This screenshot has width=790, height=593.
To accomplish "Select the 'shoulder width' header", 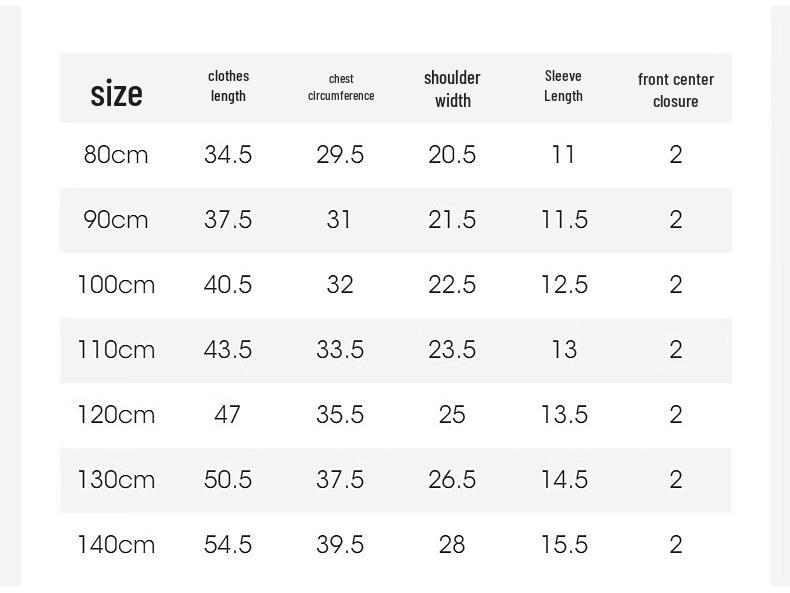I will pyautogui.click(x=452, y=89).
